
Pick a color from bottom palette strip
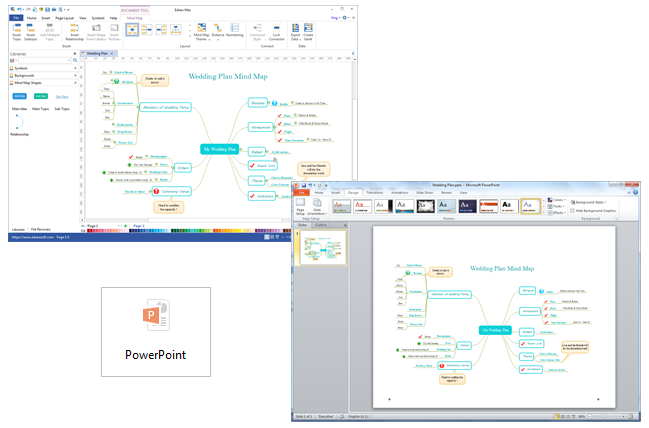200,233
